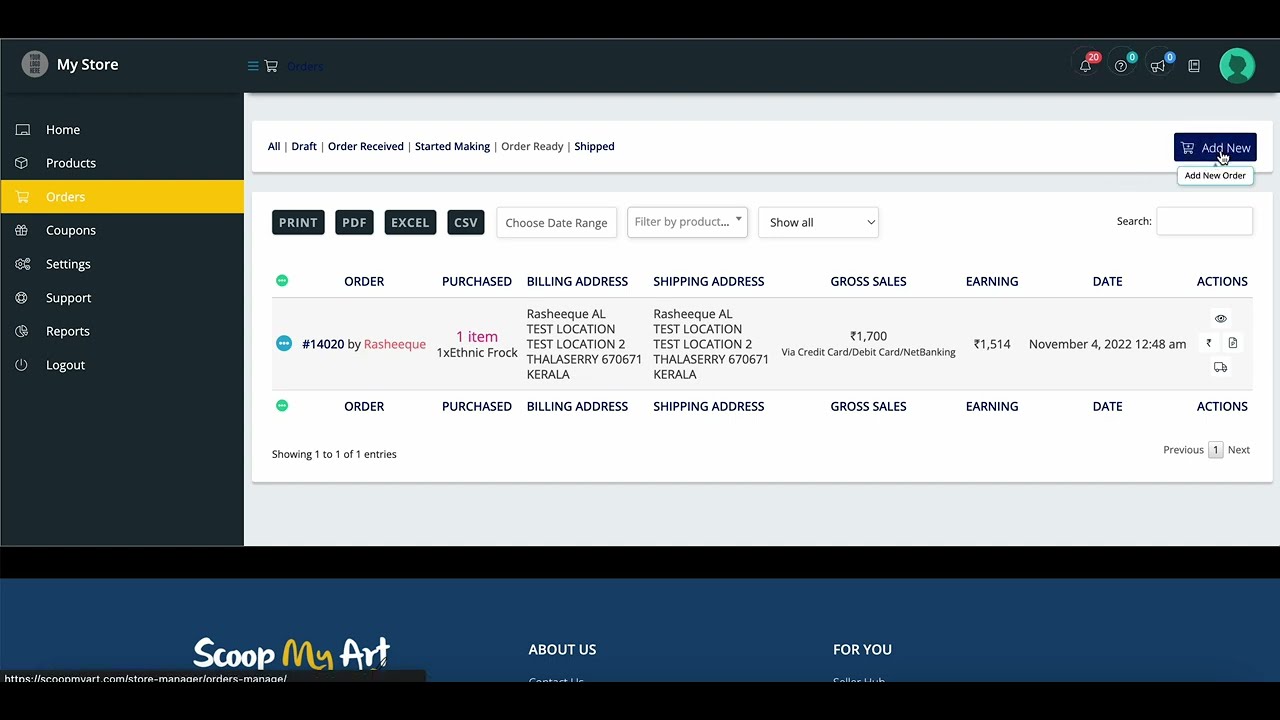Image resolution: width=1280 pixels, height=720 pixels.
Task: Filter orders by All status
Action: point(274,146)
